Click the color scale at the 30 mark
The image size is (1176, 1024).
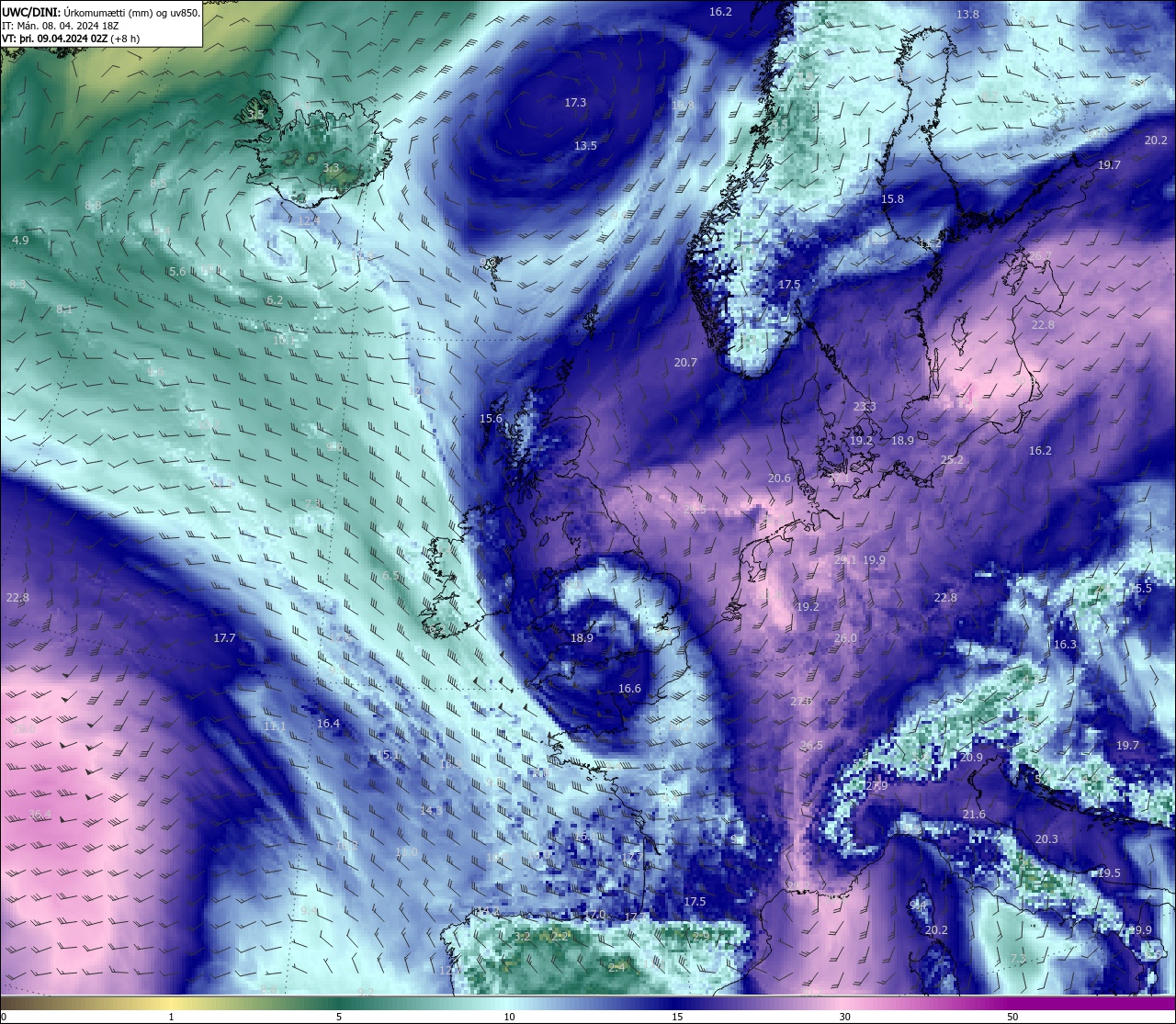844,1003
